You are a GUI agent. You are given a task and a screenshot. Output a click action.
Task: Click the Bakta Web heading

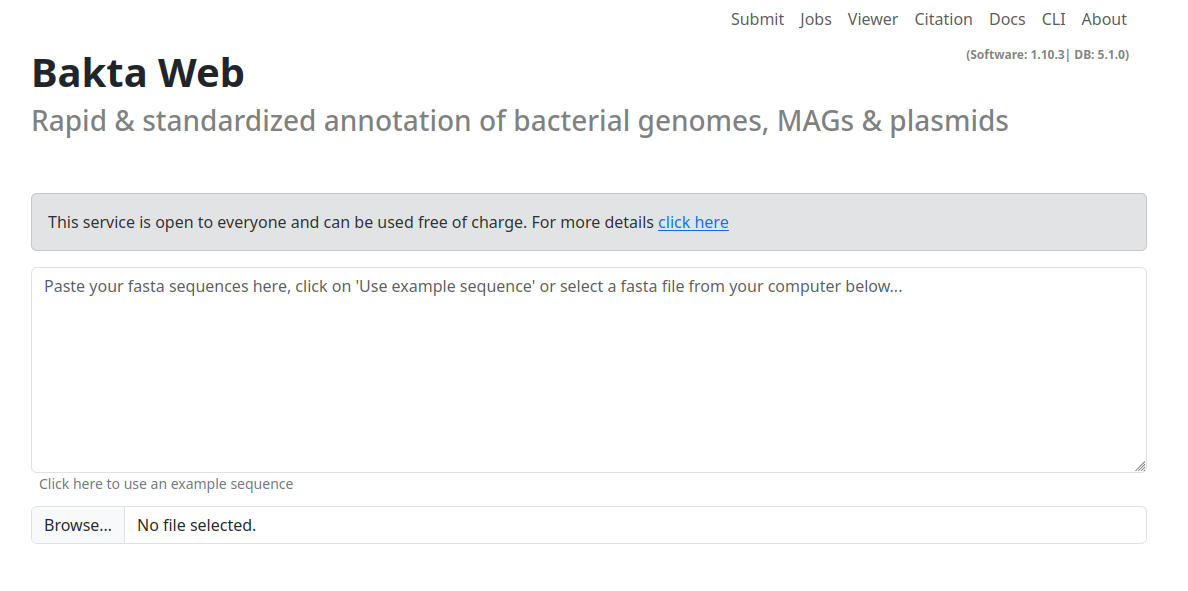click(x=138, y=73)
